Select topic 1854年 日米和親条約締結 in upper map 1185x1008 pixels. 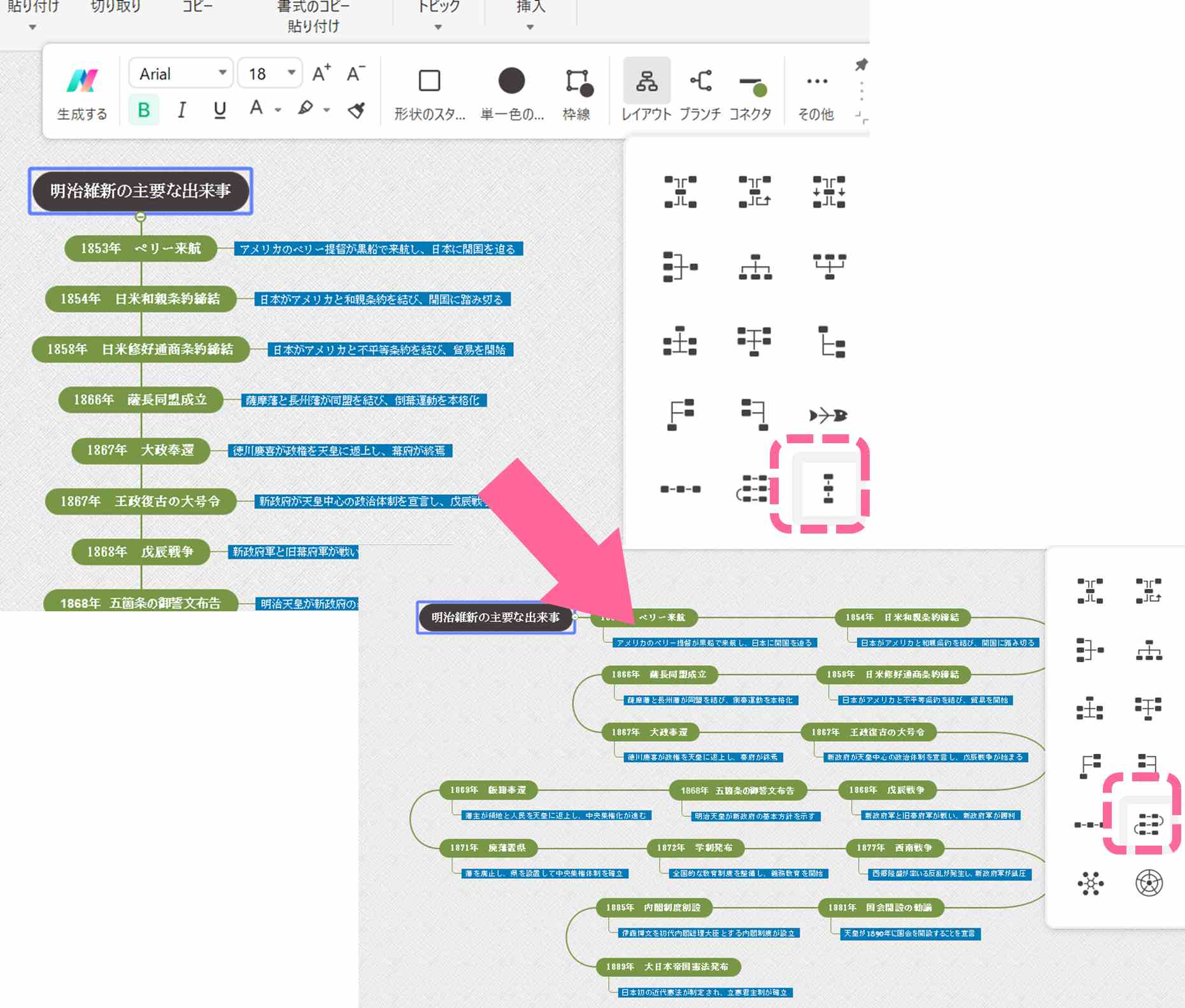point(141,299)
